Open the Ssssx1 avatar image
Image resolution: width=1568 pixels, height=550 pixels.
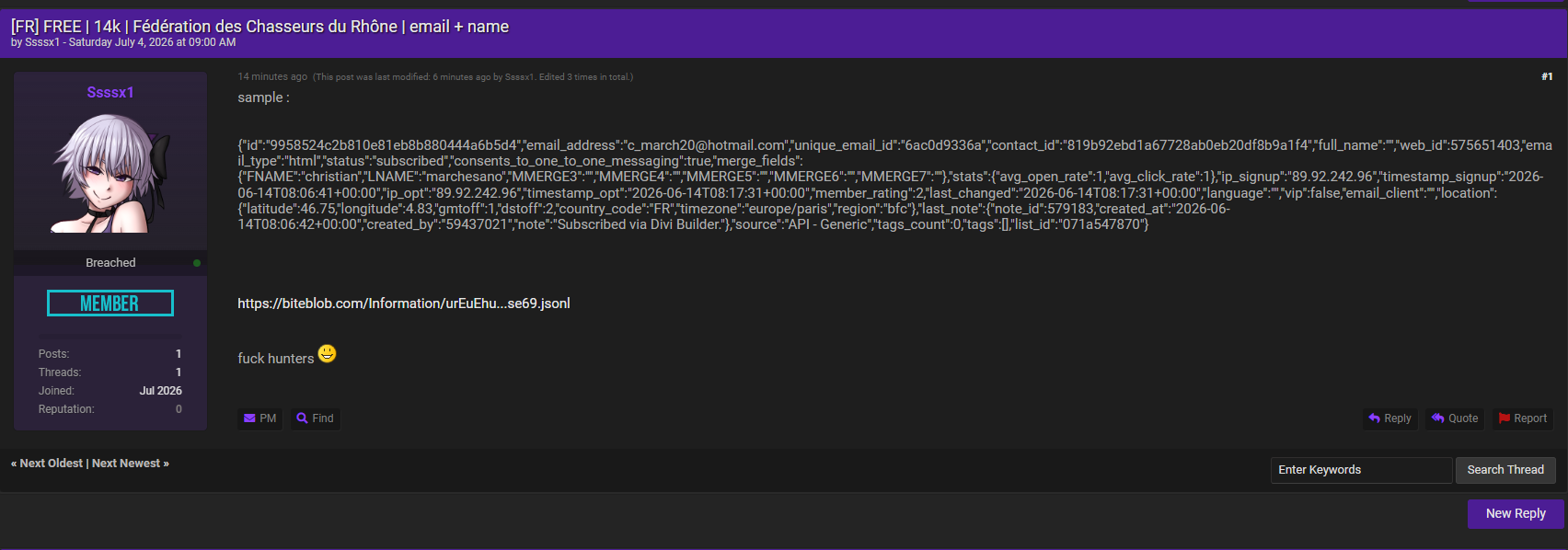110,172
